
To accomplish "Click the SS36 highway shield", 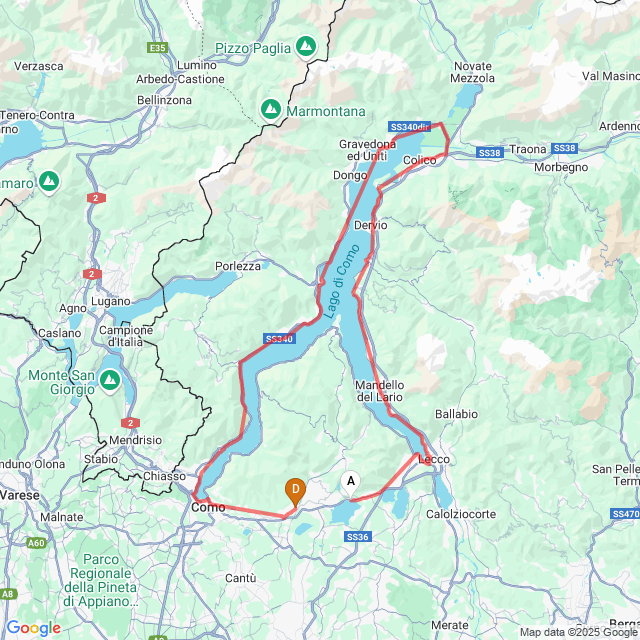I will 358,537.
